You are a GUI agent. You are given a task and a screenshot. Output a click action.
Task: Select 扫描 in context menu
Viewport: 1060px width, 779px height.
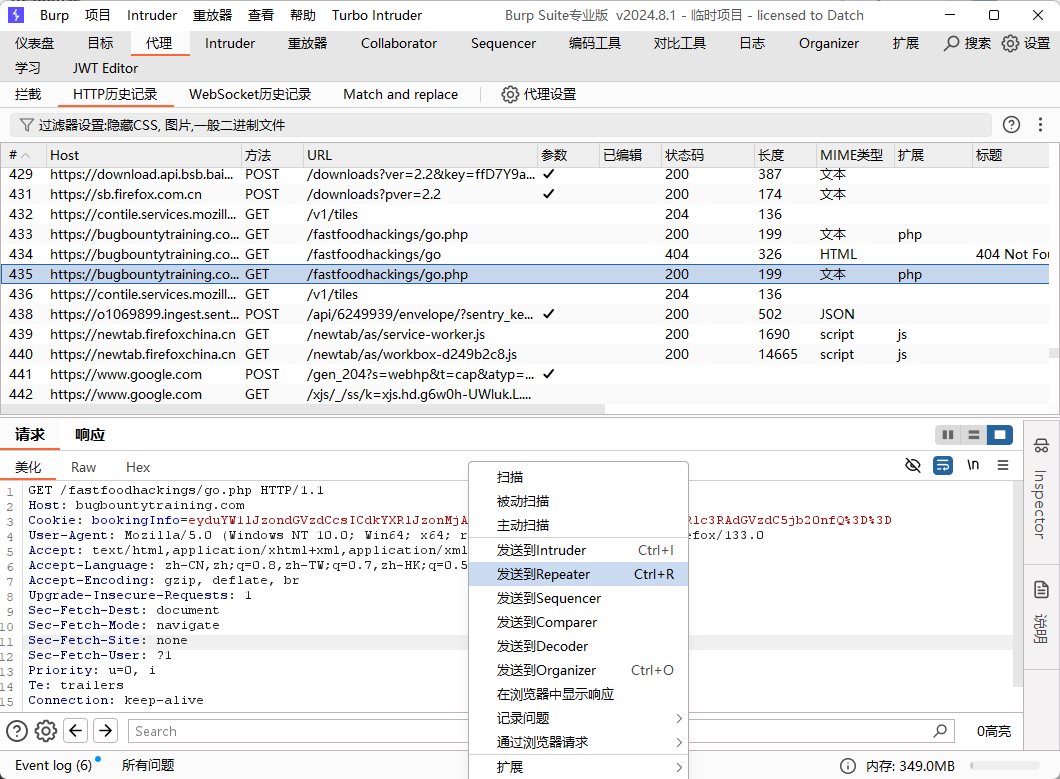tap(579, 477)
